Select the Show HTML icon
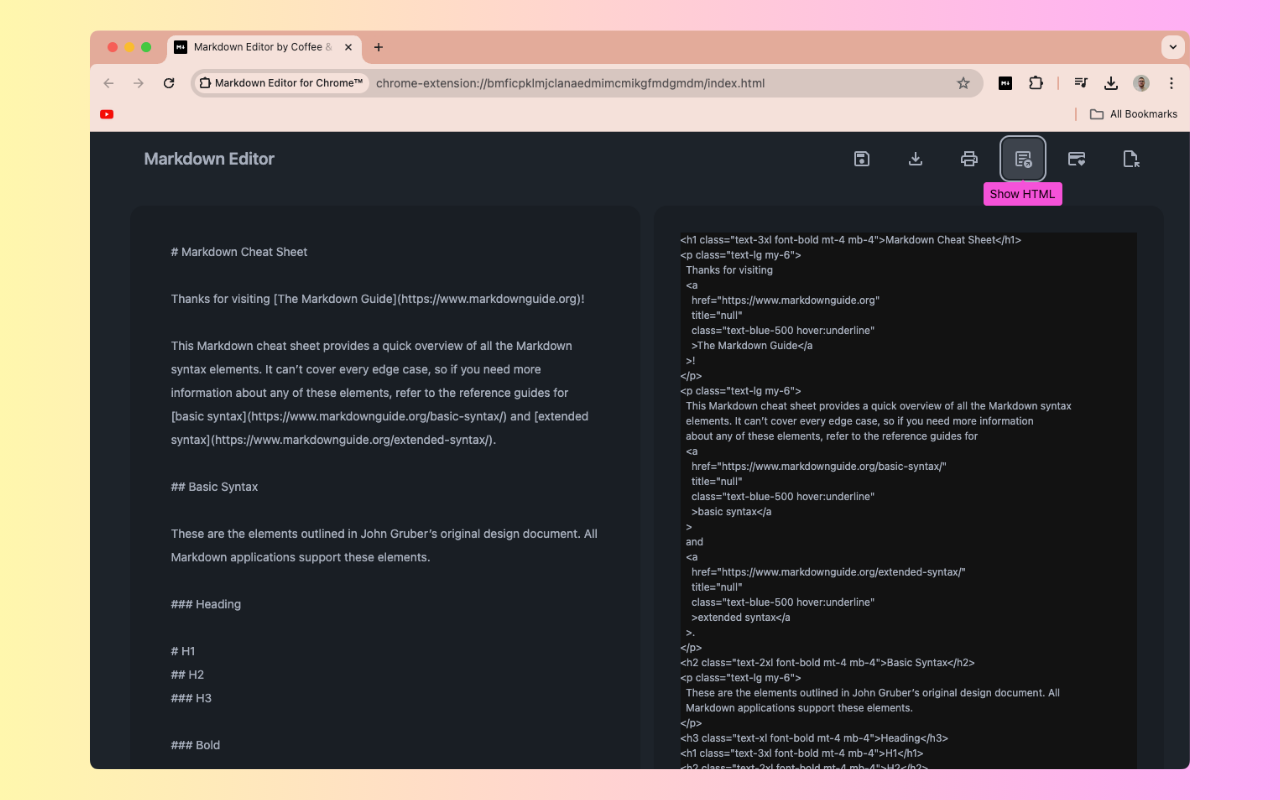Image resolution: width=1280 pixels, height=800 pixels. click(1022, 158)
